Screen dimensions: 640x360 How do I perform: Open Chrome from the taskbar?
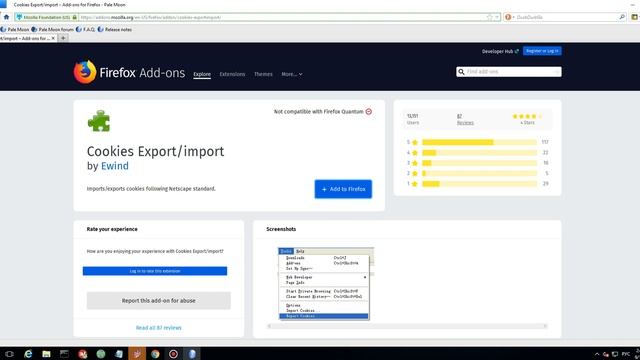(x=155, y=354)
